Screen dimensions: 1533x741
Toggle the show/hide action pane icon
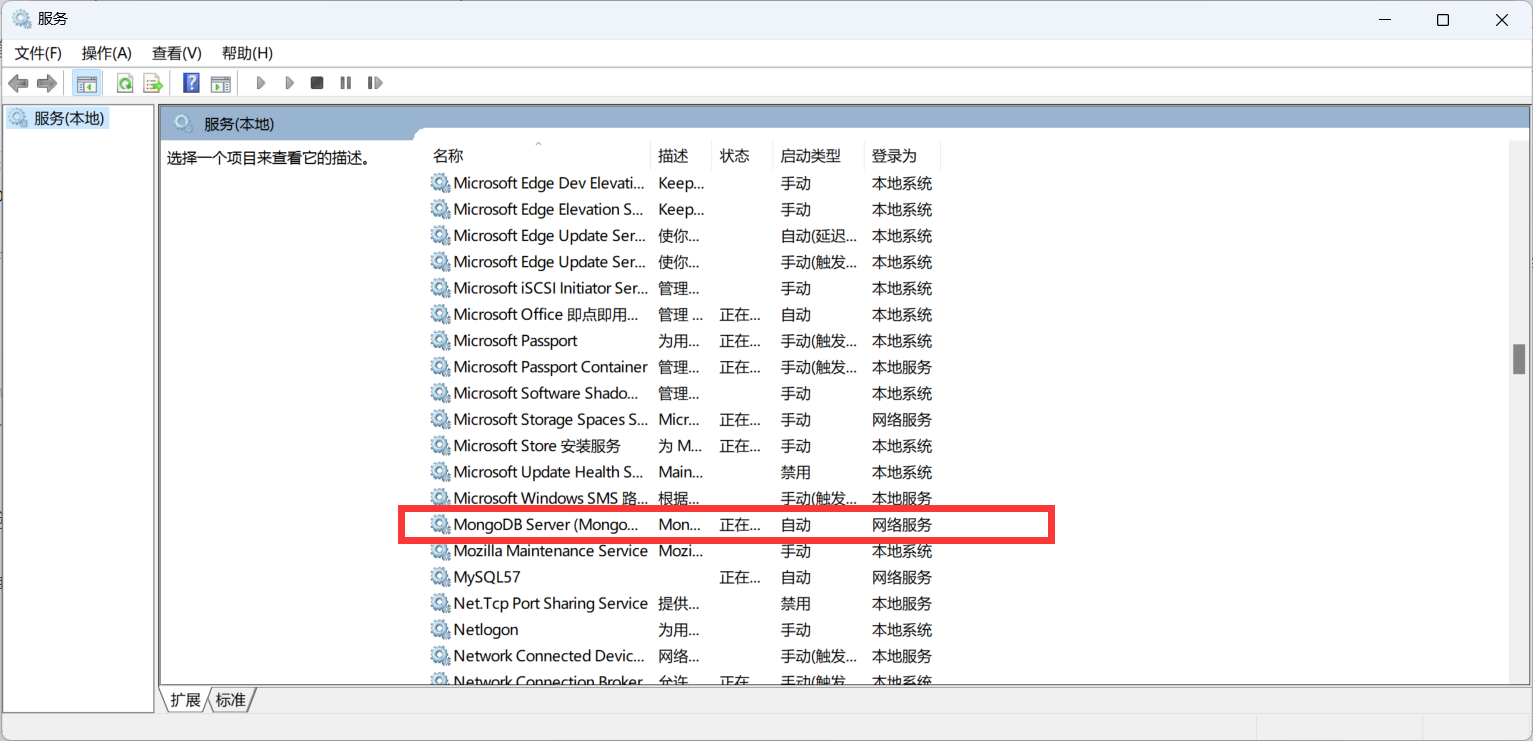[220, 83]
